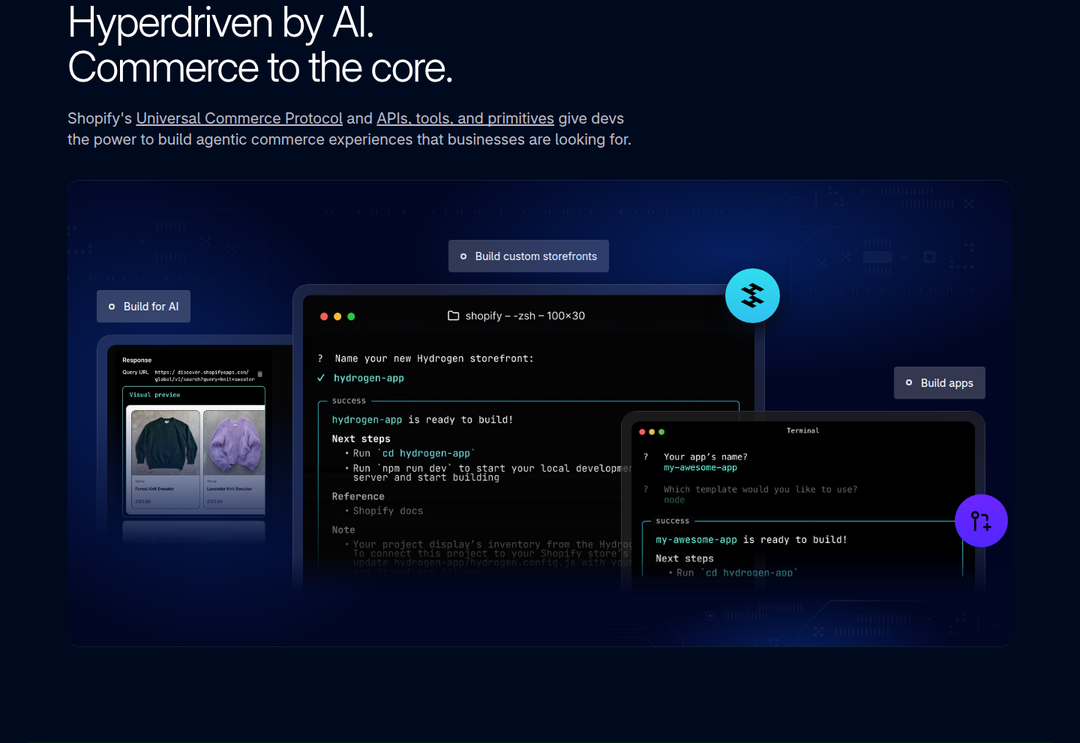Viewport: 1080px width, 743px height.
Task: Select the Build for AI label
Action: 143,306
